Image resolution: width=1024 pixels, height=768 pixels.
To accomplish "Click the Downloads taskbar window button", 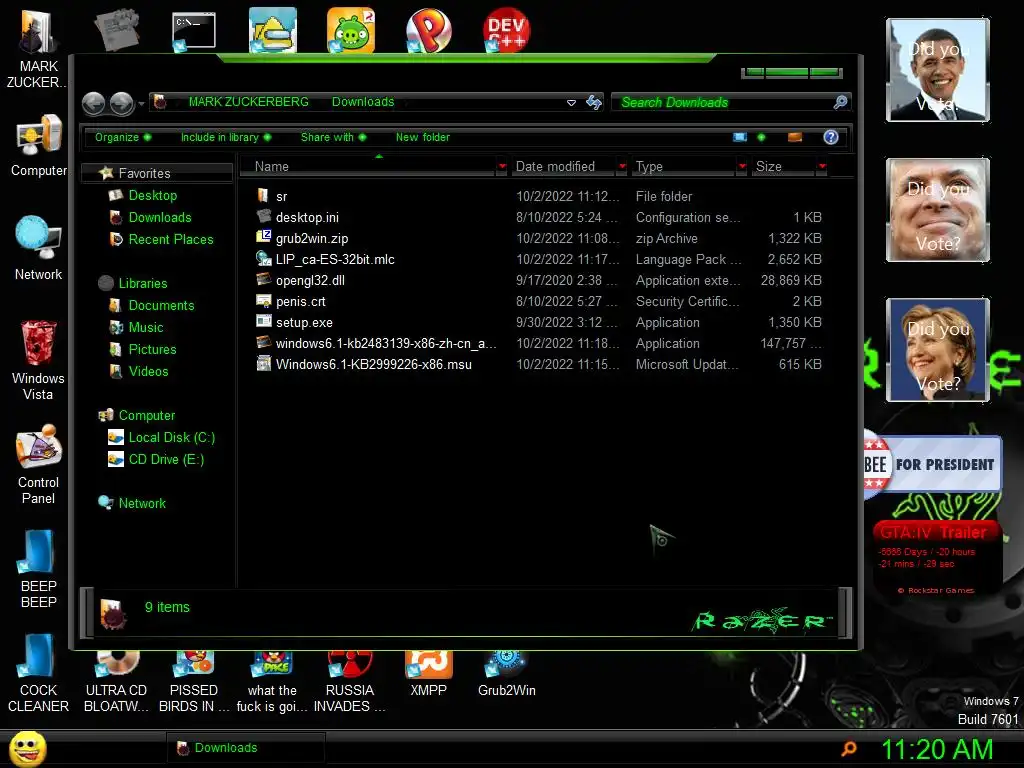I will coord(246,748).
